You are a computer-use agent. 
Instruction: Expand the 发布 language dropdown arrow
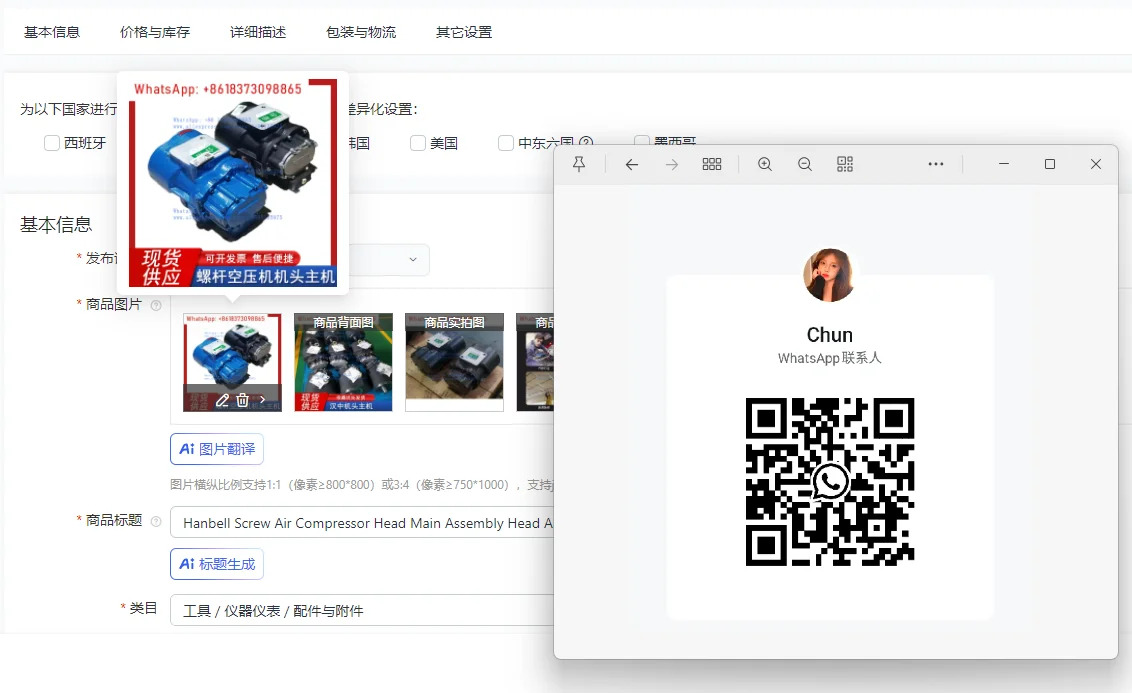tap(413, 259)
